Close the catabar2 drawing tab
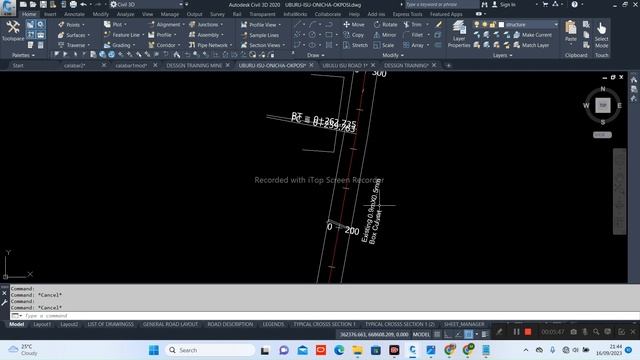 point(104,65)
